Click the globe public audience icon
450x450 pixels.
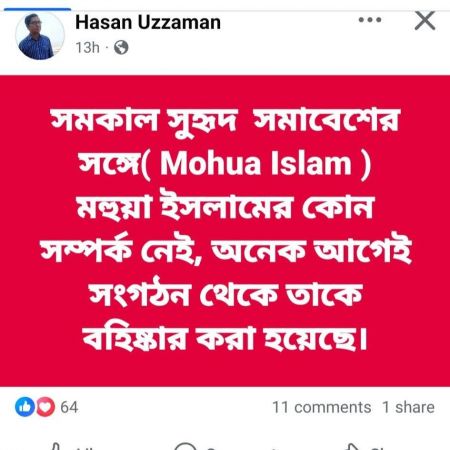[x=121, y=47]
